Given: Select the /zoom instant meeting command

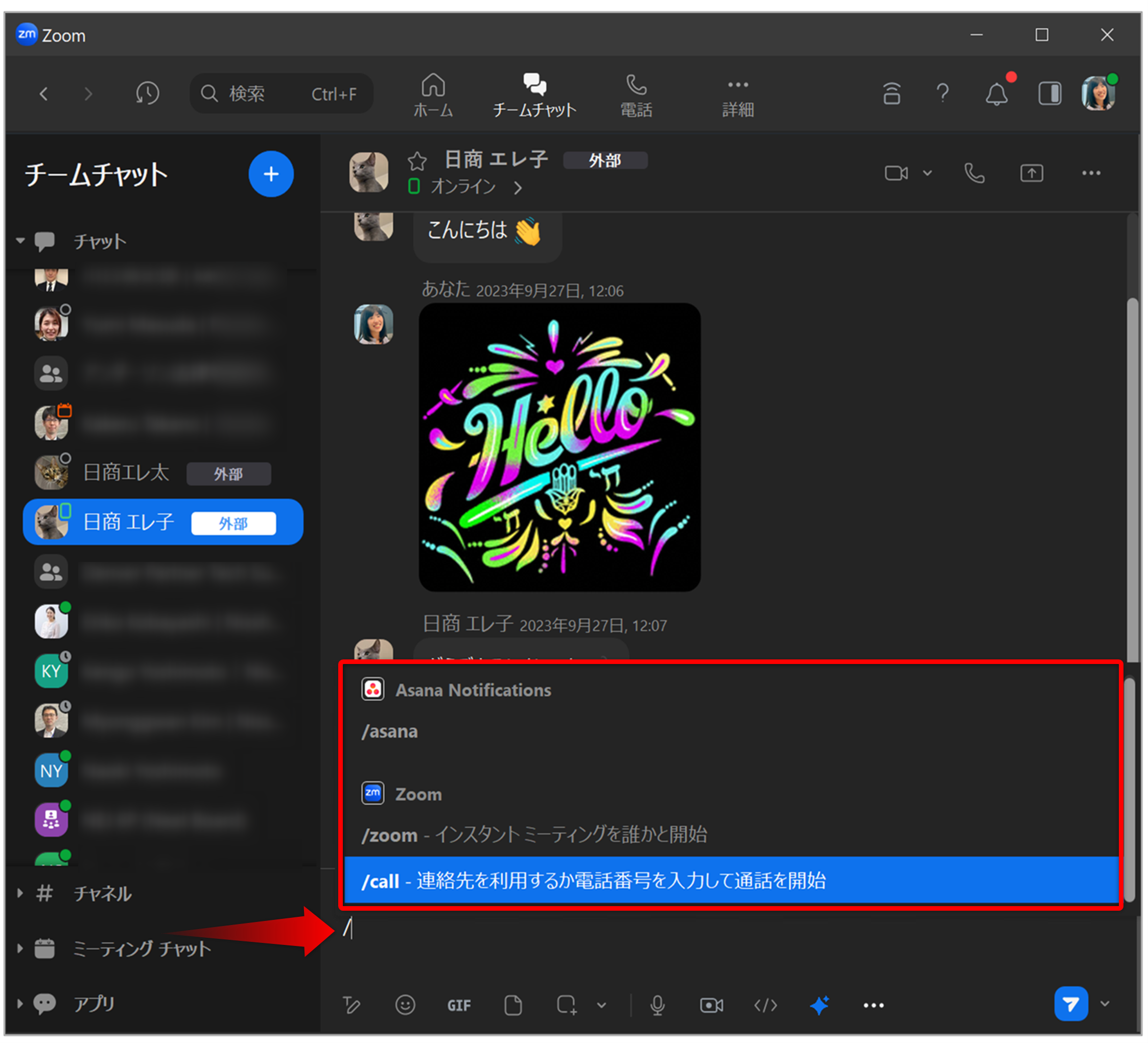Looking at the screenshot, I should point(731,835).
